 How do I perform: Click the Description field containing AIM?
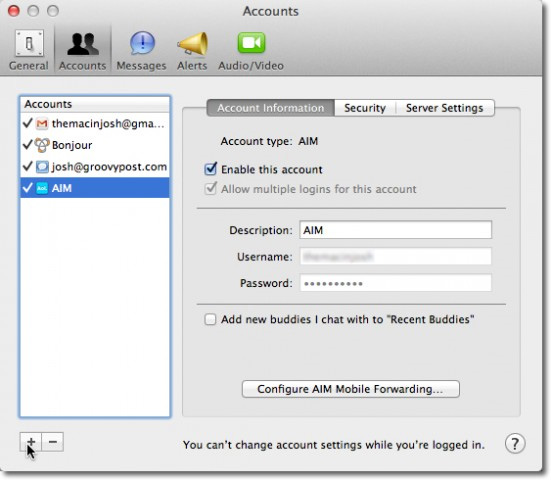[395, 230]
